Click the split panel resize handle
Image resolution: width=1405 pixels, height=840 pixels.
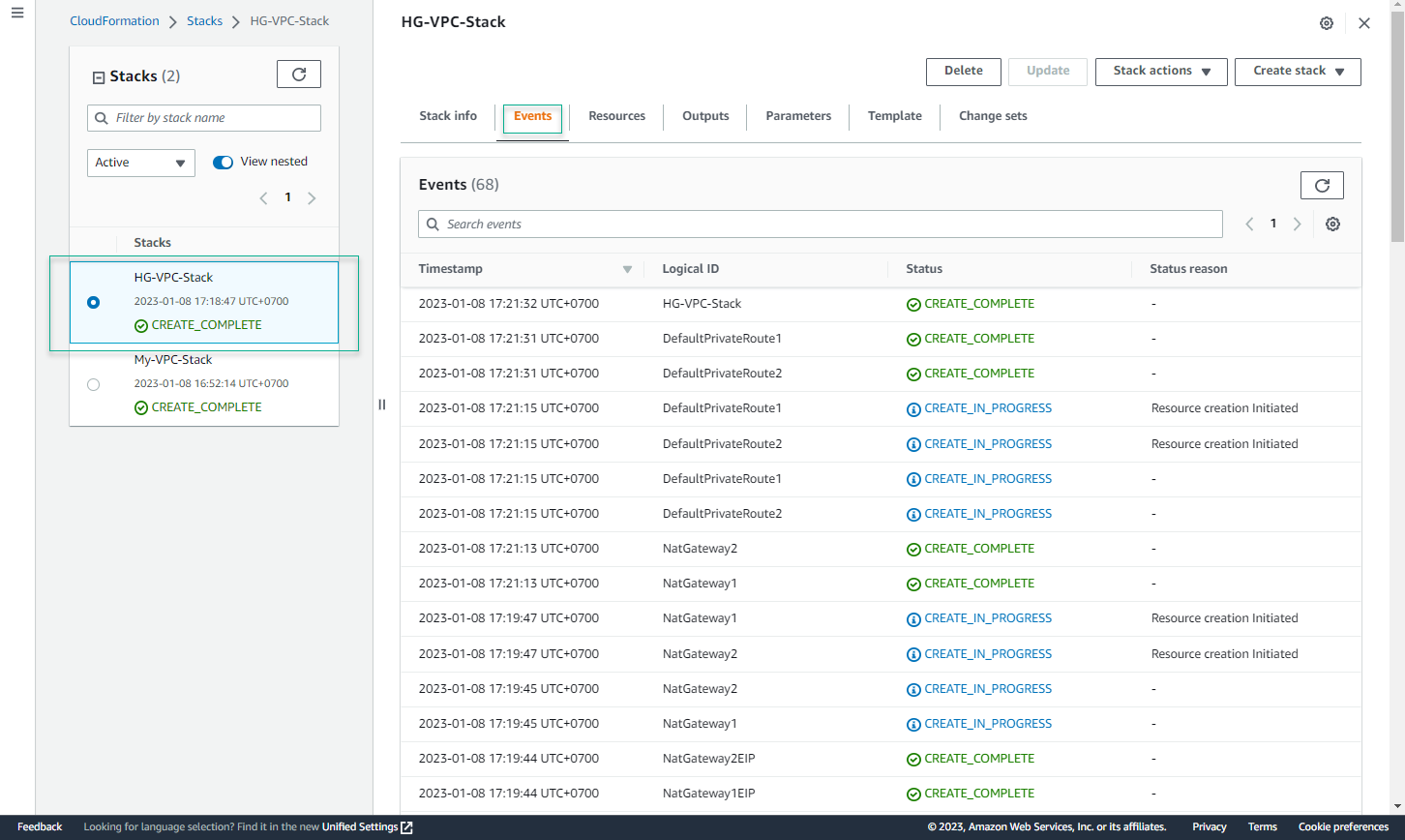[x=382, y=405]
